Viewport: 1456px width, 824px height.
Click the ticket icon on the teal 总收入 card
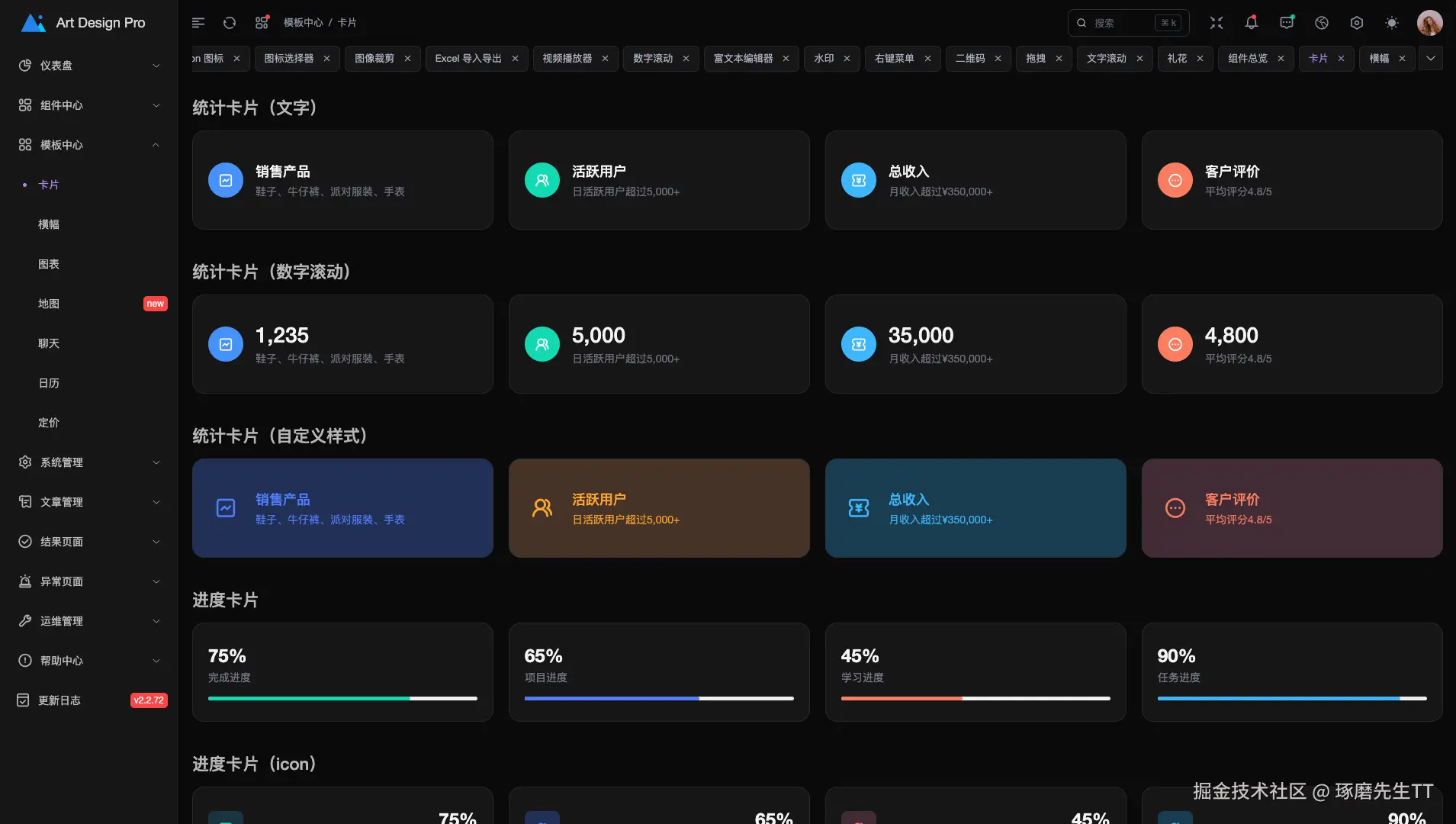click(859, 508)
